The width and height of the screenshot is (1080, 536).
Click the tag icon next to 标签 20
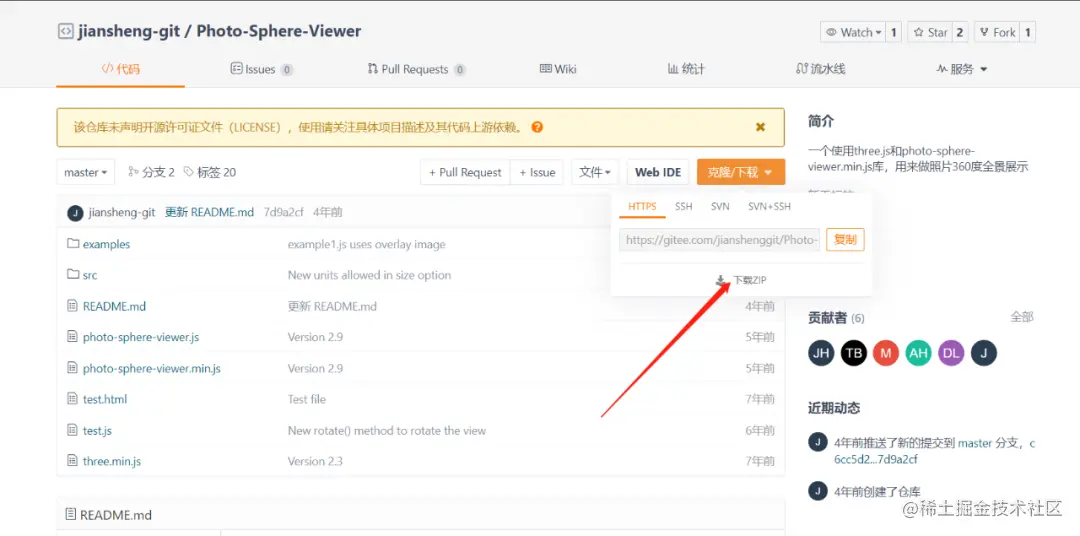click(189, 172)
